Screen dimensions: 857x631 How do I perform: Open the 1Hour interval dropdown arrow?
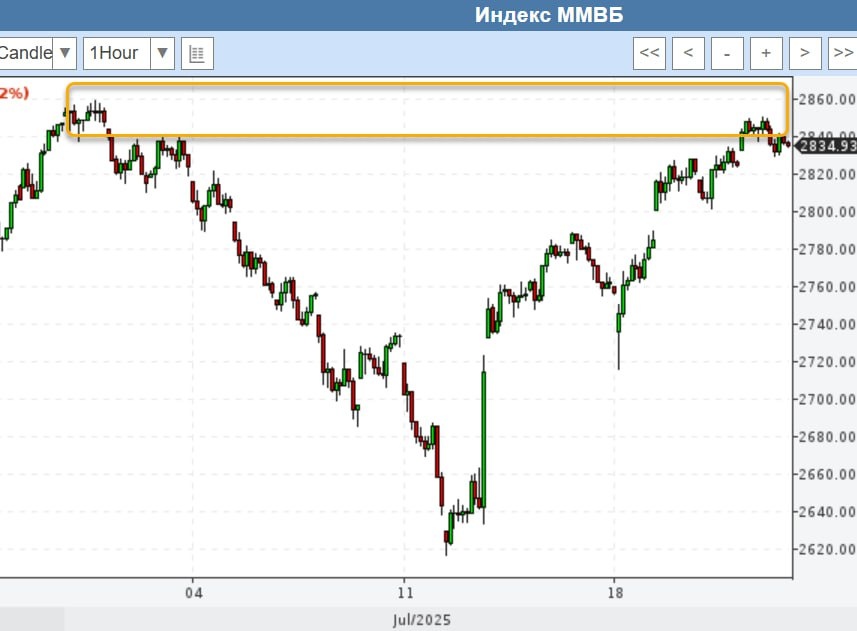(x=162, y=53)
